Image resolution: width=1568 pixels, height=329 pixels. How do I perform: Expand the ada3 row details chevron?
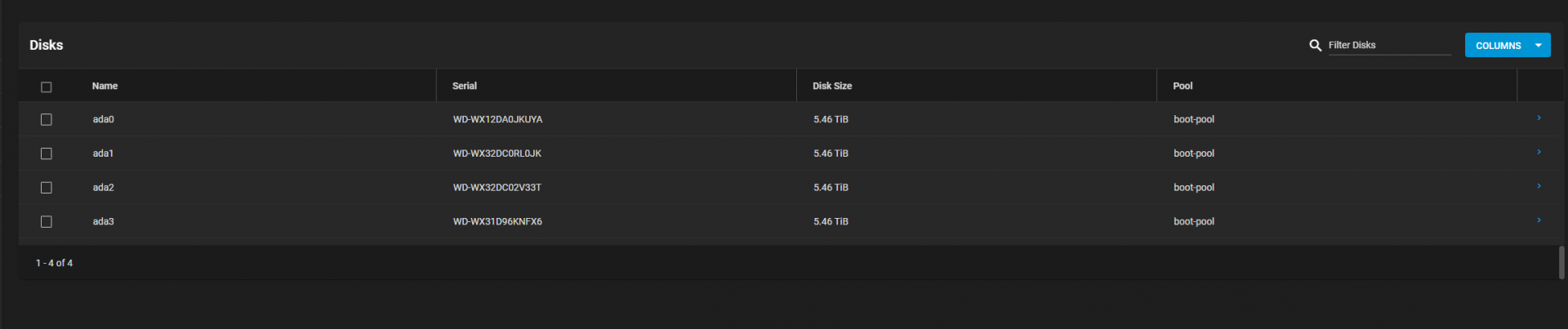1539,220
